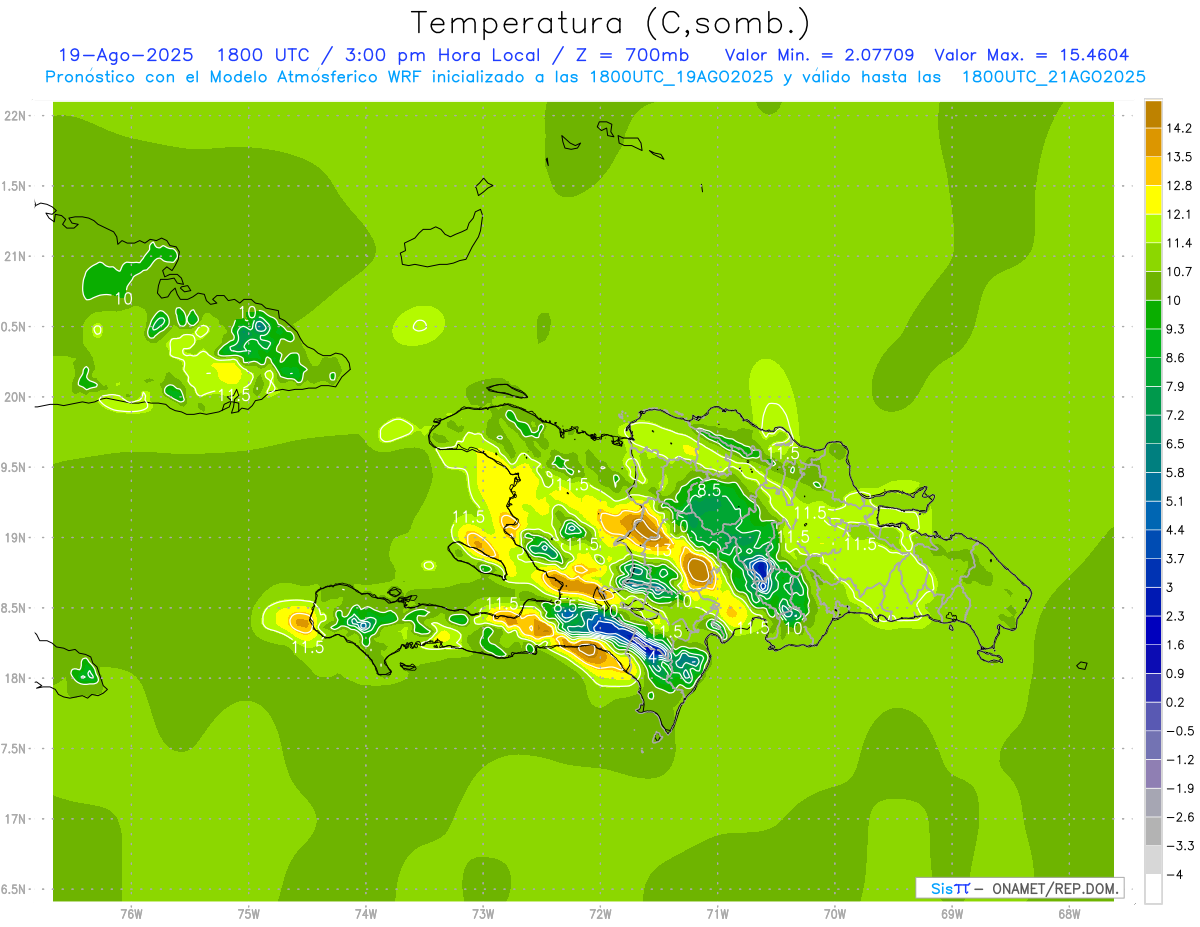
Task: Click the "12.8" colorbar value
Action: (x=1179, y=185)
